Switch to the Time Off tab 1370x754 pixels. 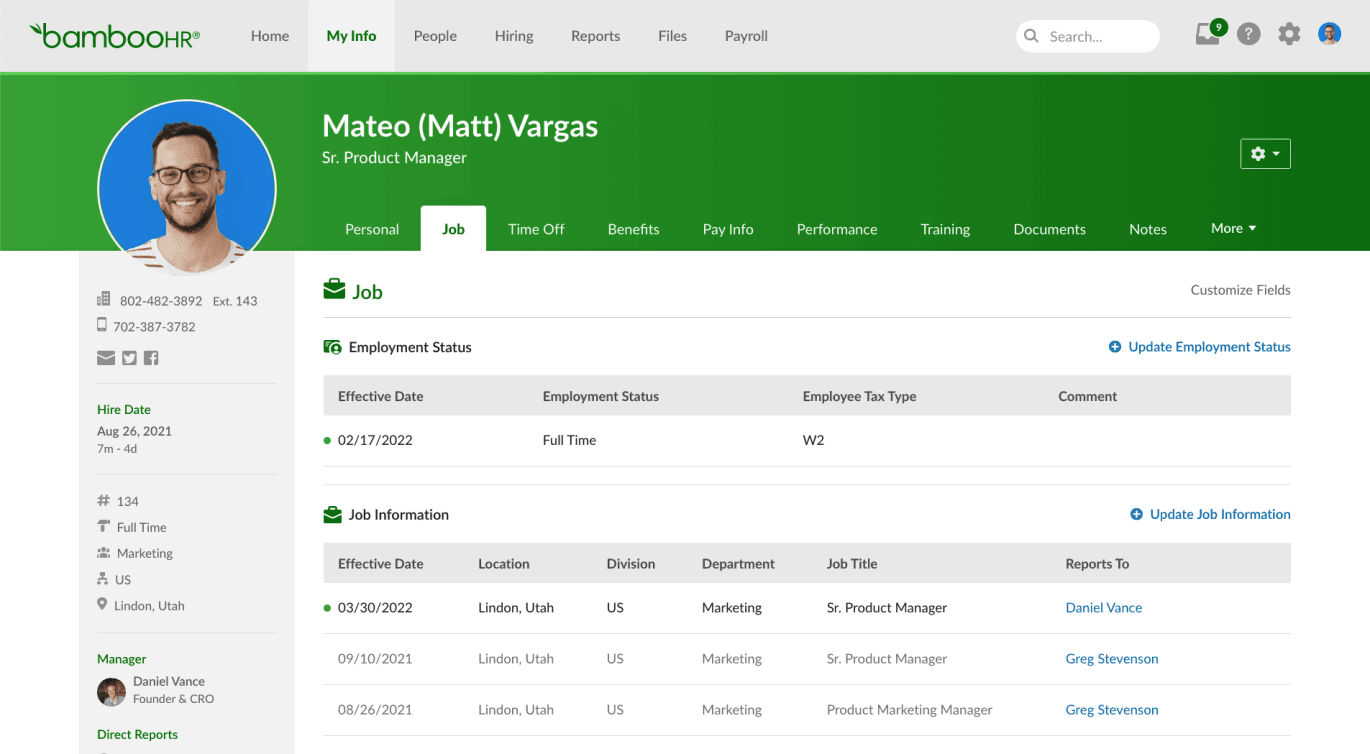coord(536,228)
